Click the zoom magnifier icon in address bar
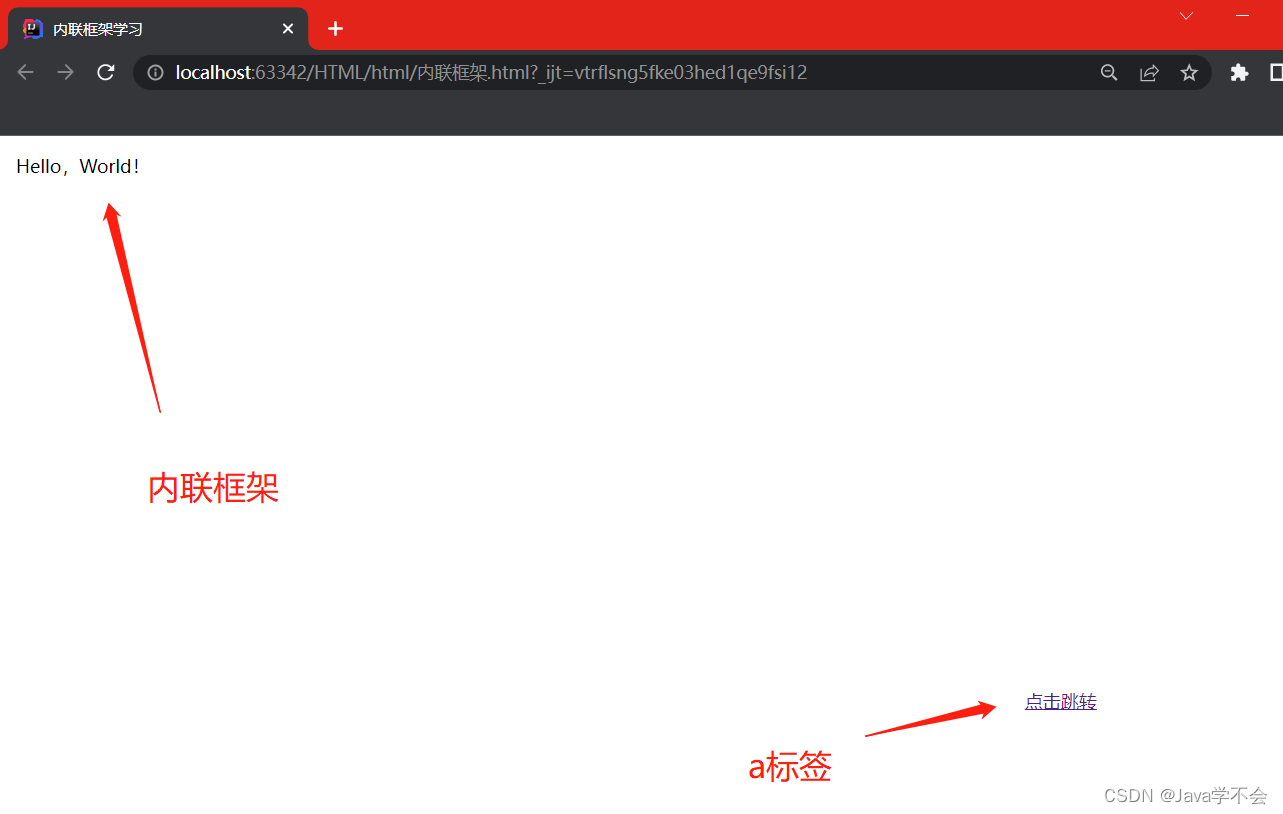The image size is (1283, 814). 1109,72
